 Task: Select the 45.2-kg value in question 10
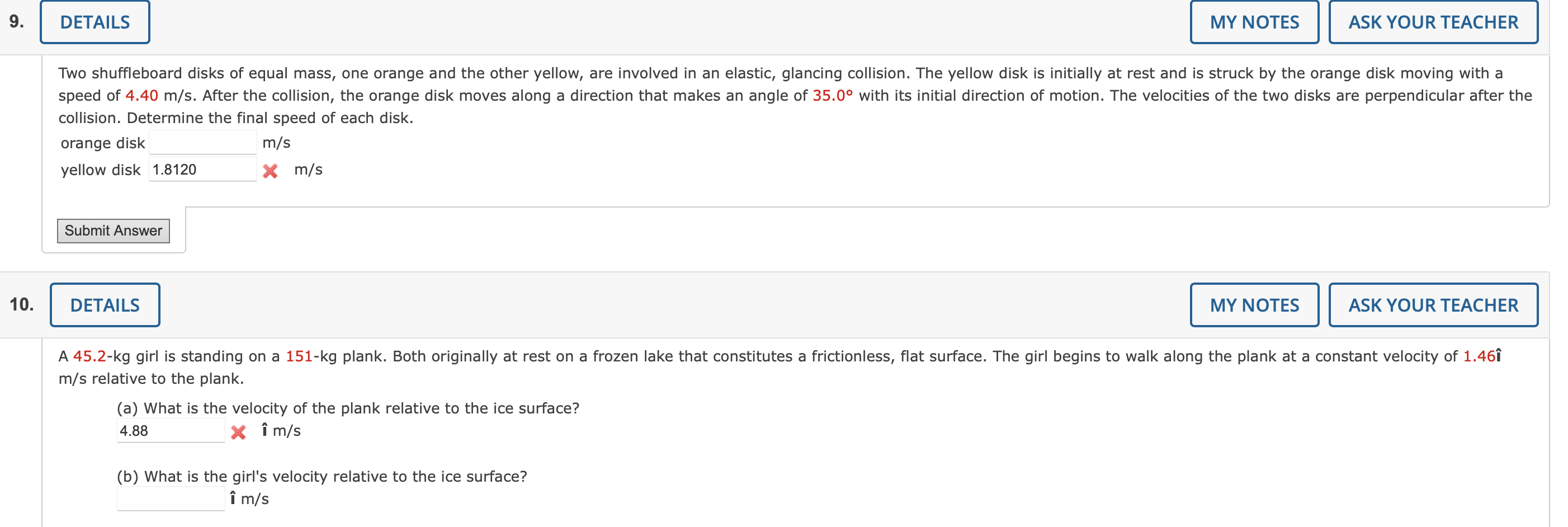[90, 355]
